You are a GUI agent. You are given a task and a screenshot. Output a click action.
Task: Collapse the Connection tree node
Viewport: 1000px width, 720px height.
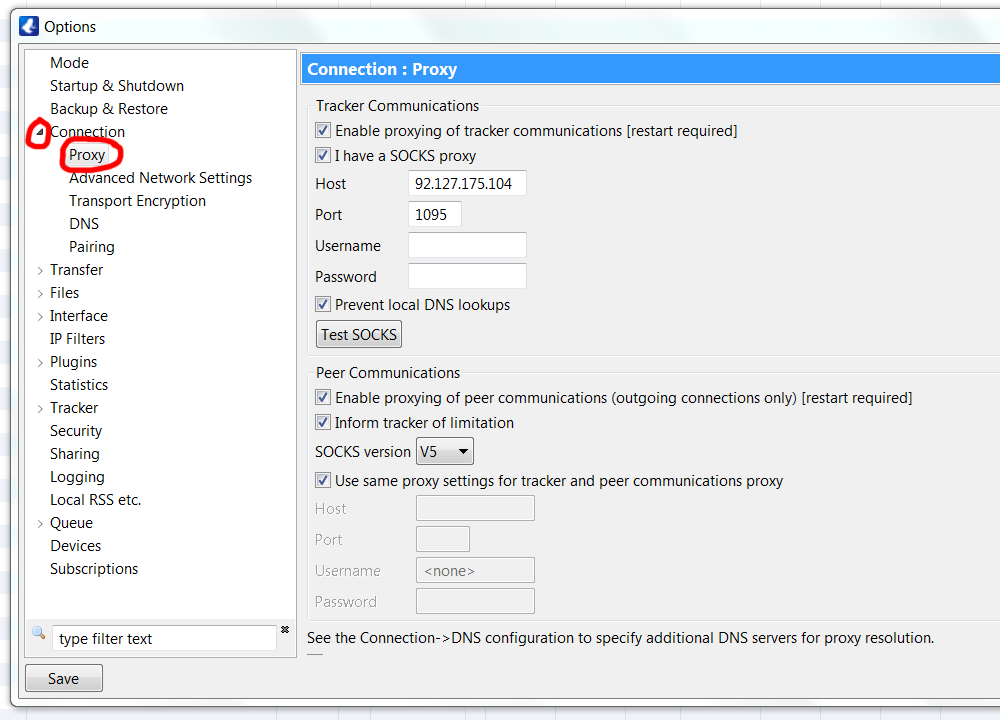[40, 132]
